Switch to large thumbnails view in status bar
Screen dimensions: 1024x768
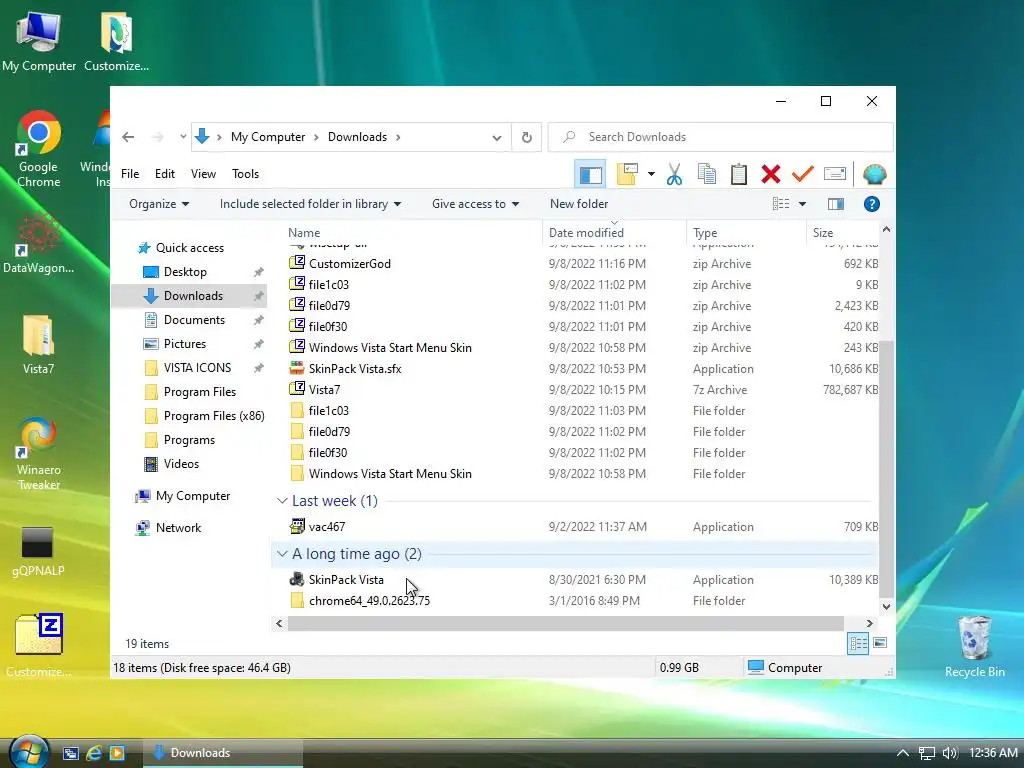click(880, 644)
